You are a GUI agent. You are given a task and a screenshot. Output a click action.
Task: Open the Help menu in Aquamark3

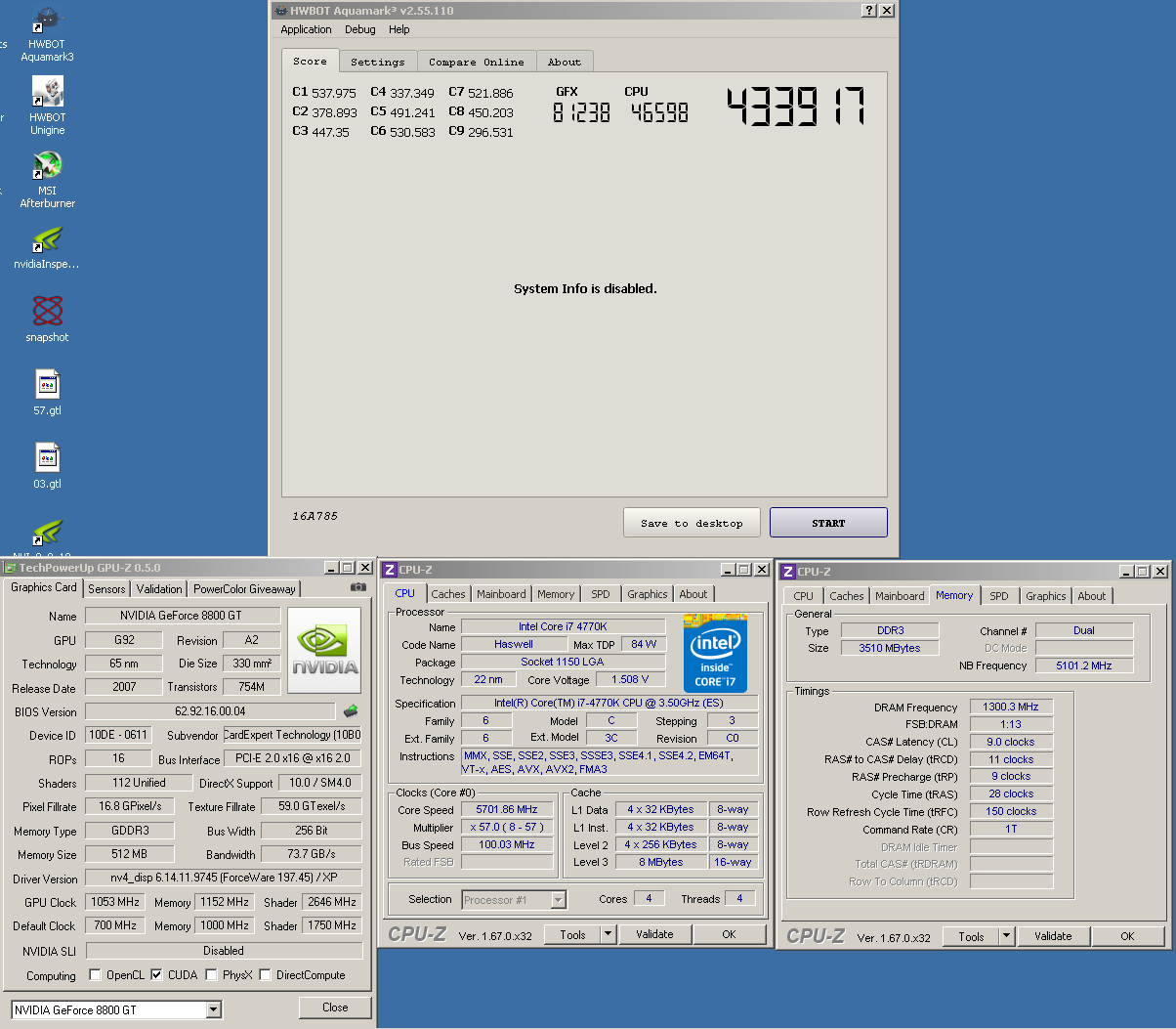(399, 29)
